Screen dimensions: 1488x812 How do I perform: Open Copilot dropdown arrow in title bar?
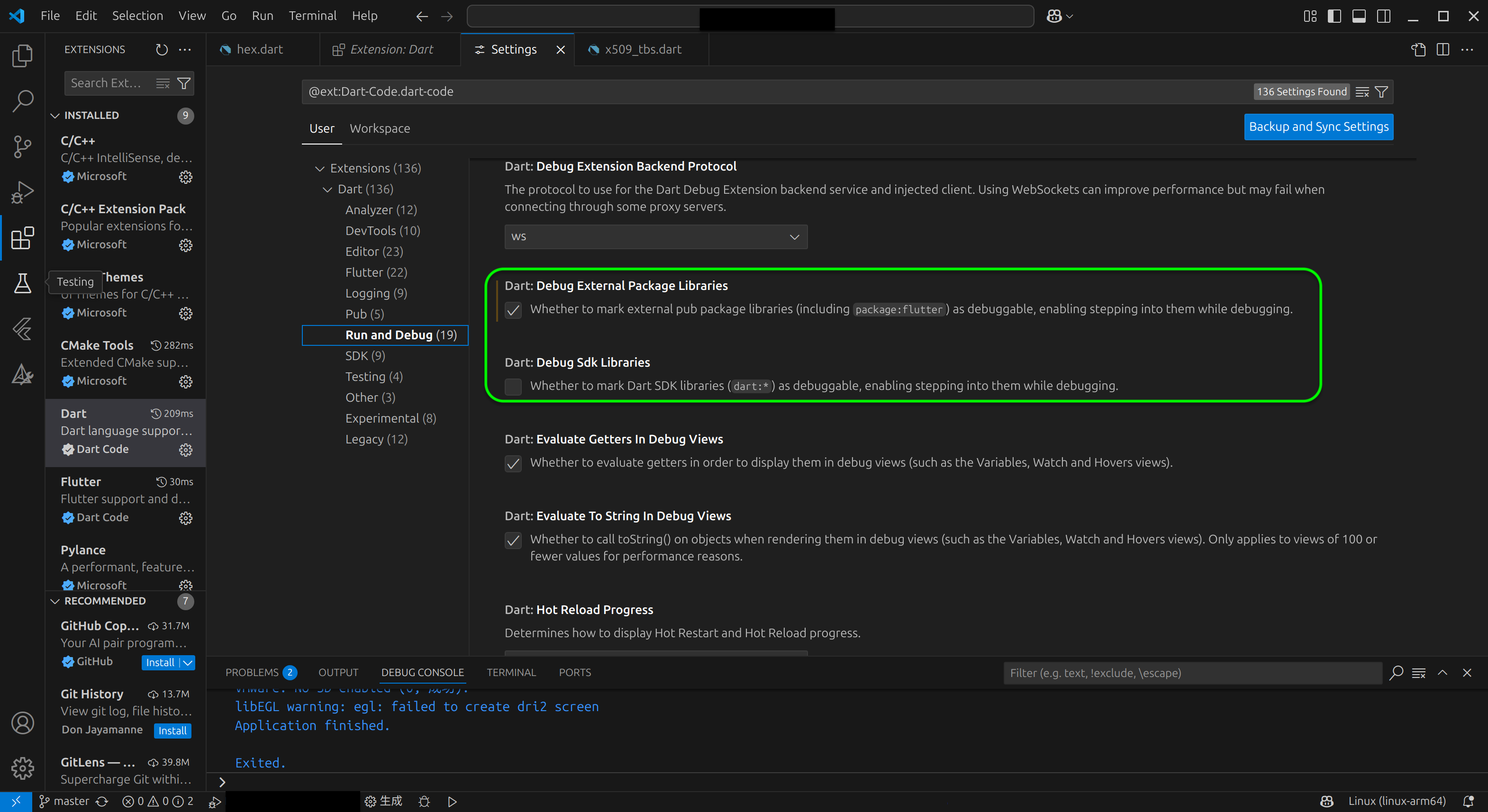pyautogui.click(x=1070, y=16)
